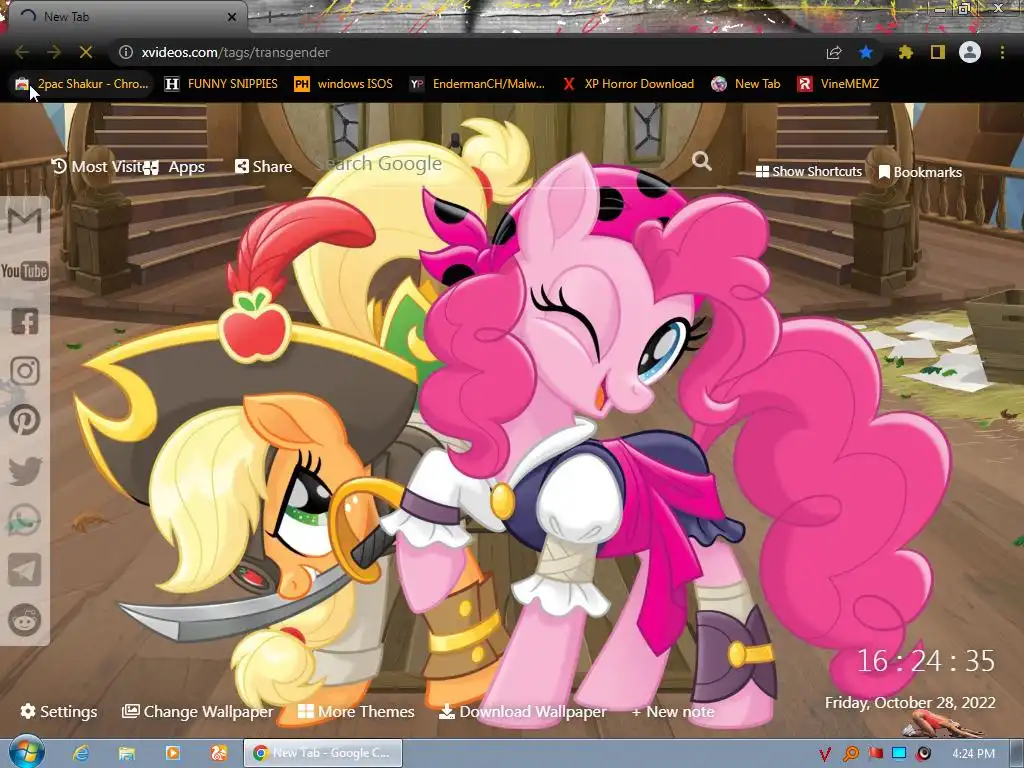
Task: Open Telegram from the sidebar
Action: pyautogui.click(x=25, y=570)
